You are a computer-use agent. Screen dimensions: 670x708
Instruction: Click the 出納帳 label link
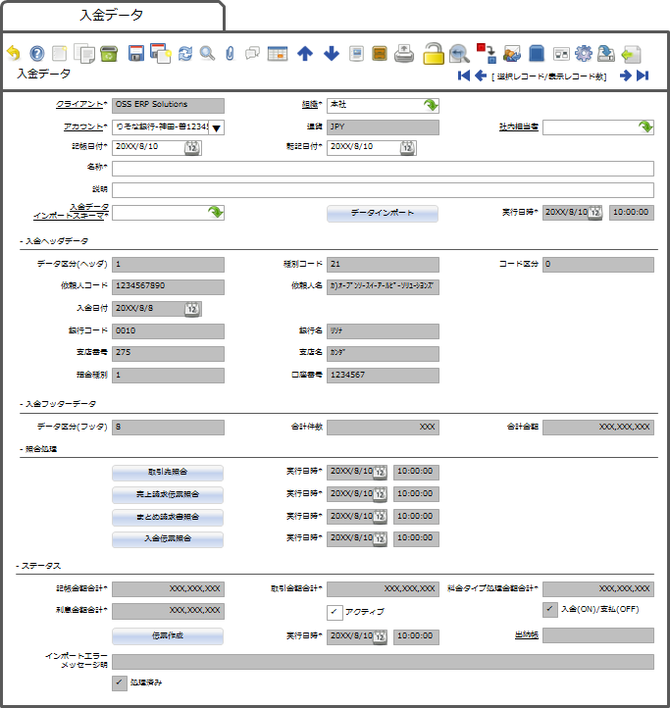coord(526,635)
